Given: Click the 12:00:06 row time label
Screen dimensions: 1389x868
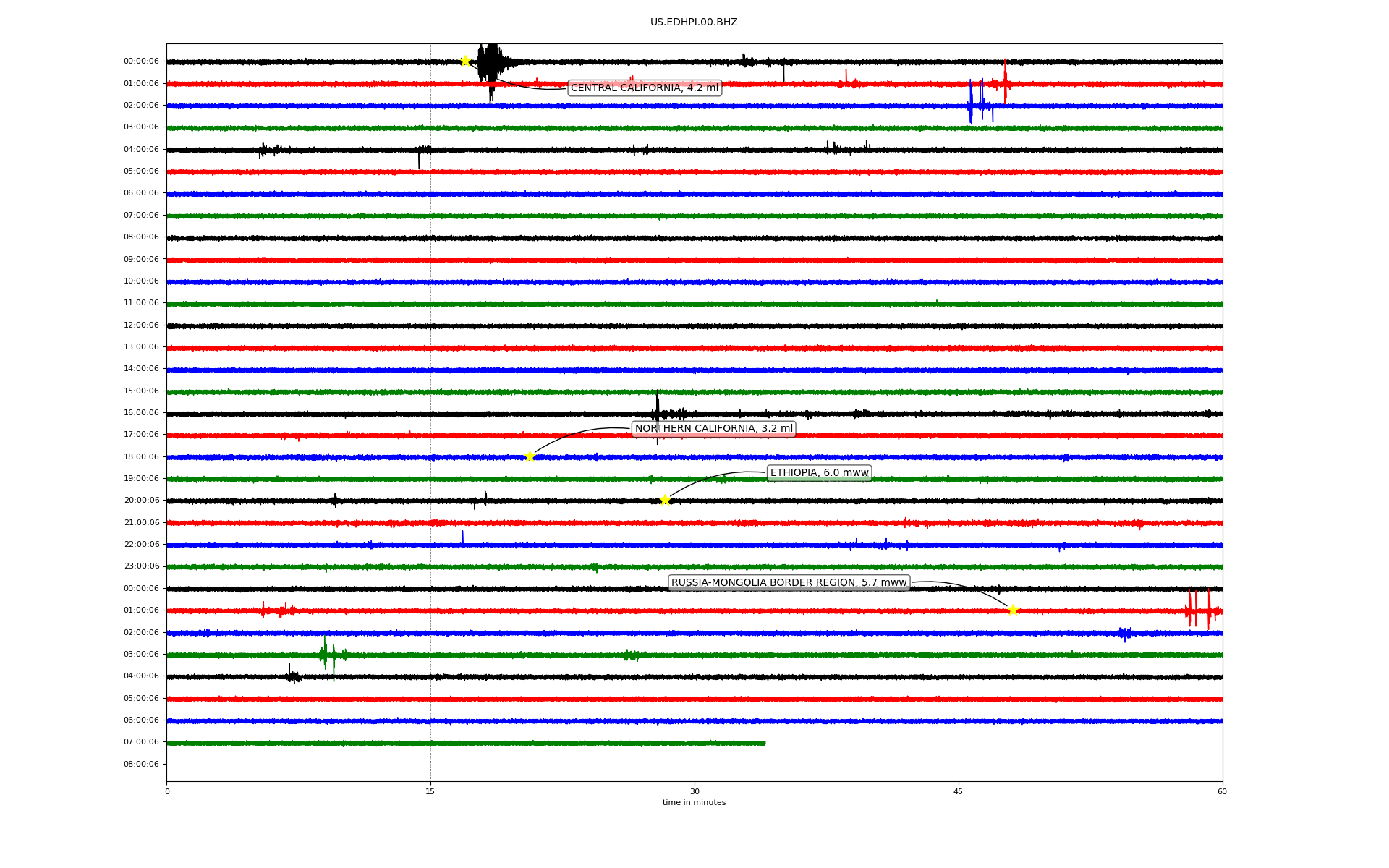Looking at the screenshot, I should [x=141, y=325].
